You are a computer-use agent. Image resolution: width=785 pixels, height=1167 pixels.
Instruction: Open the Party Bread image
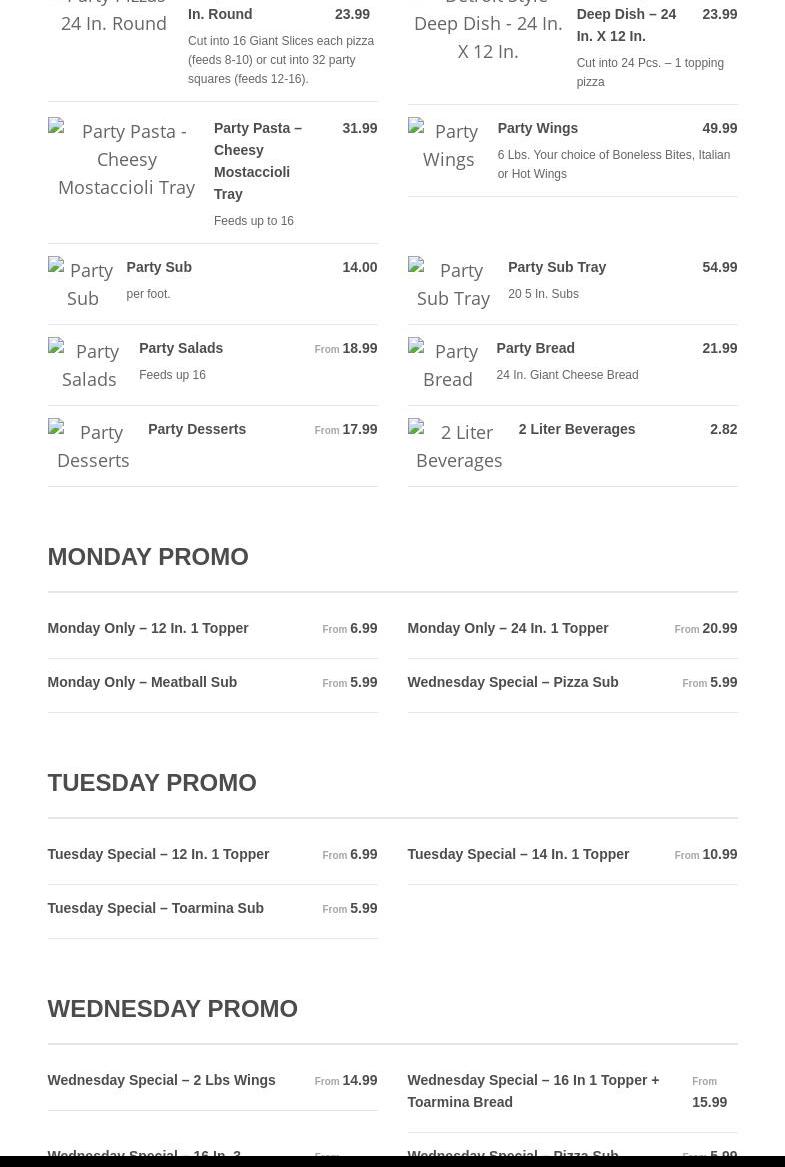pos(447,365)
